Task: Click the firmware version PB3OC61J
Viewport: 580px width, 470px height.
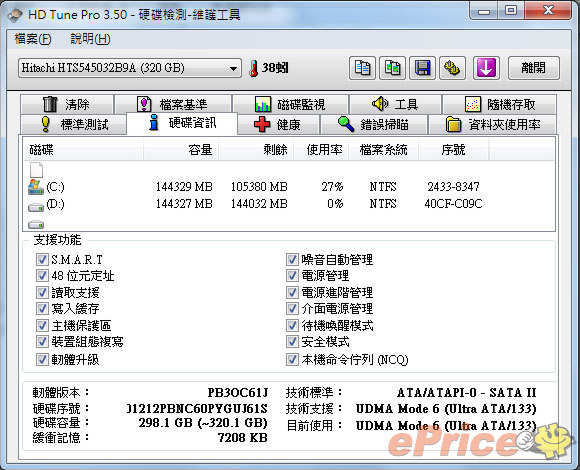Action: 237,392
